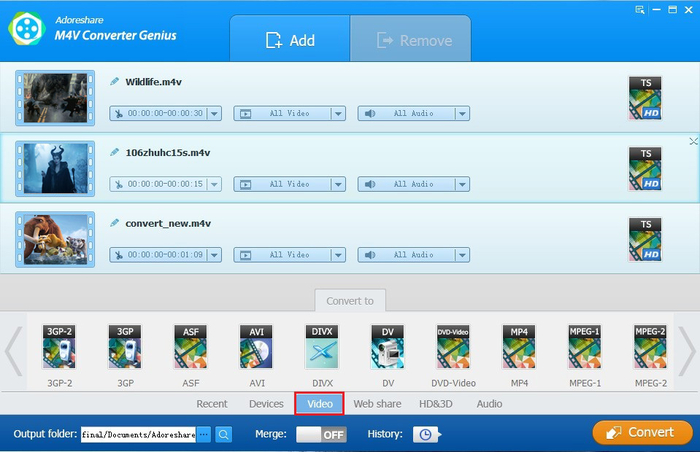The height and width of the screenshot is (452, 700).
Task: Expand trim time dropdown for Wildlife.m4v
Action: (x=214, y=113)
